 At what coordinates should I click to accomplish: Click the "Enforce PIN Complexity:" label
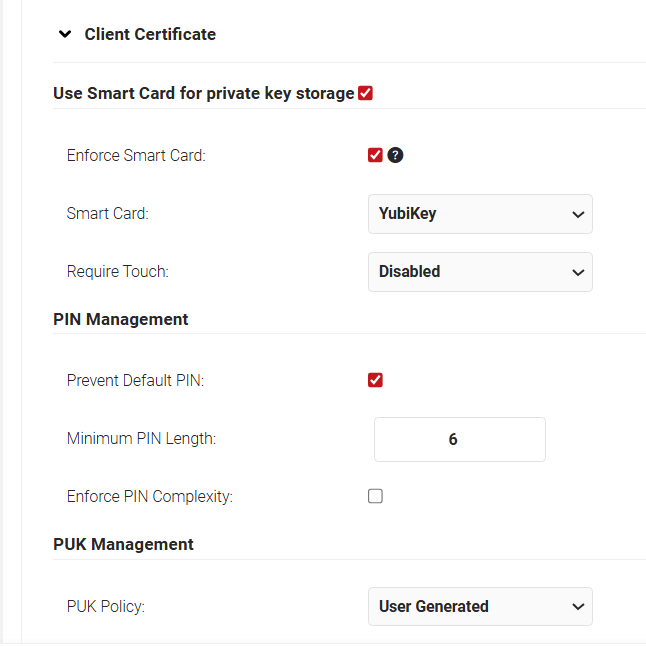click(x=149, y=496)
